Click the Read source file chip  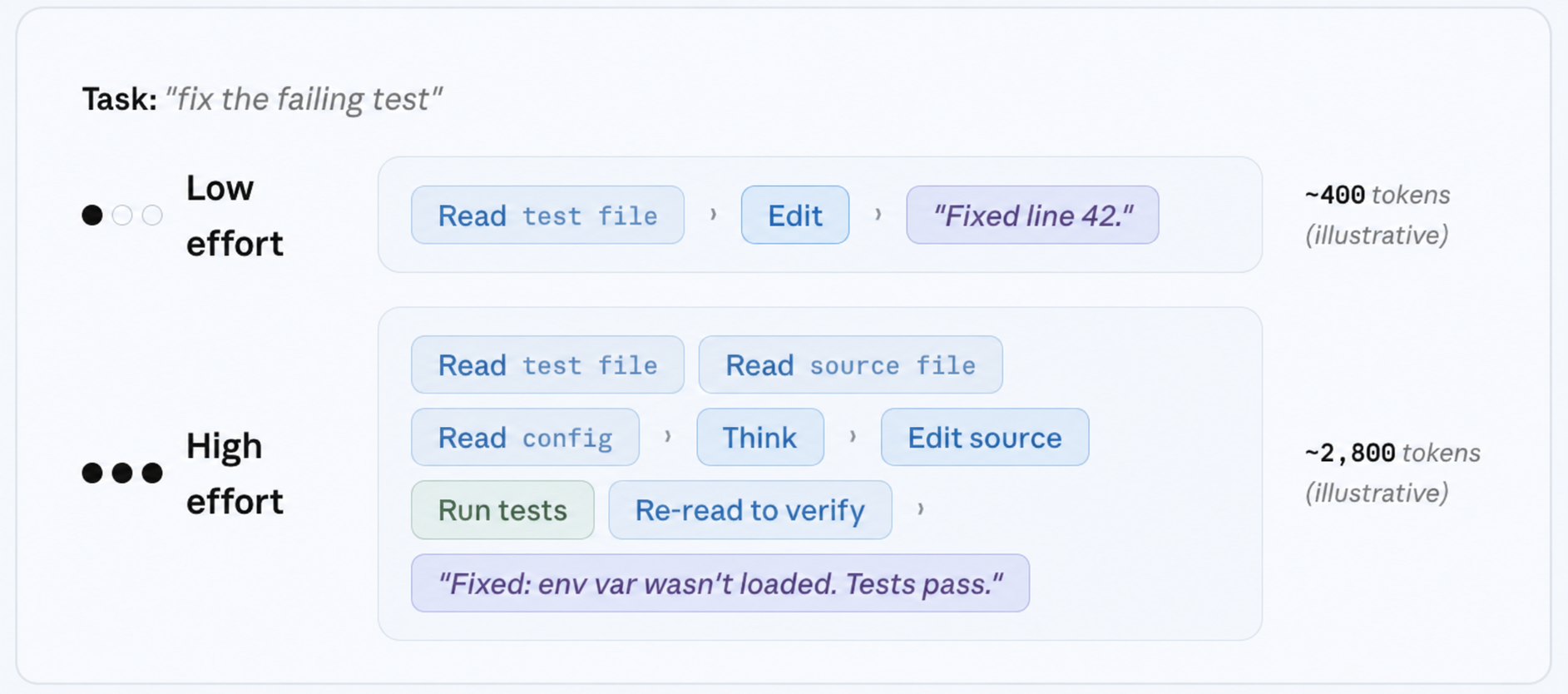(x=851, y=364)
